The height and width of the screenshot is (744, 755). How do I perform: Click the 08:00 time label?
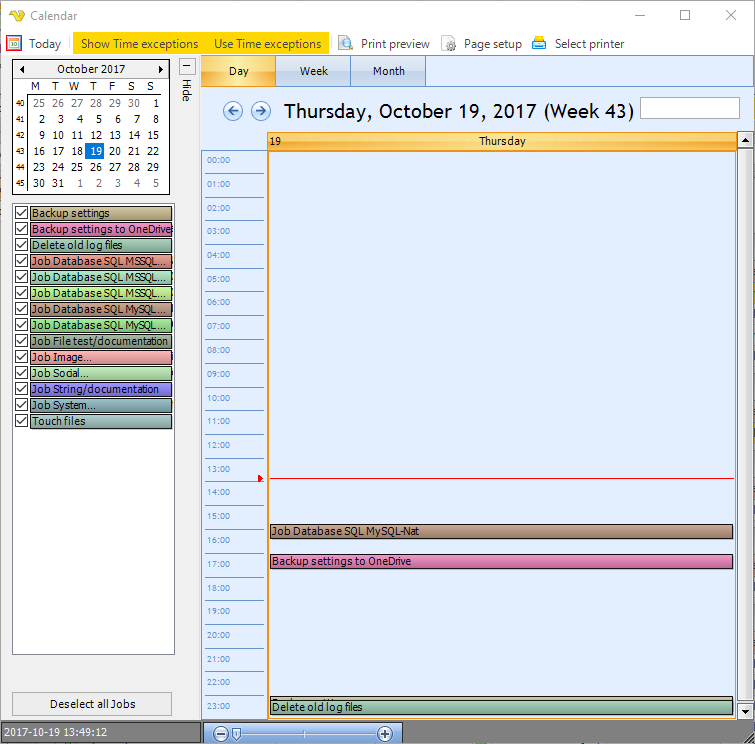point(219,350)
